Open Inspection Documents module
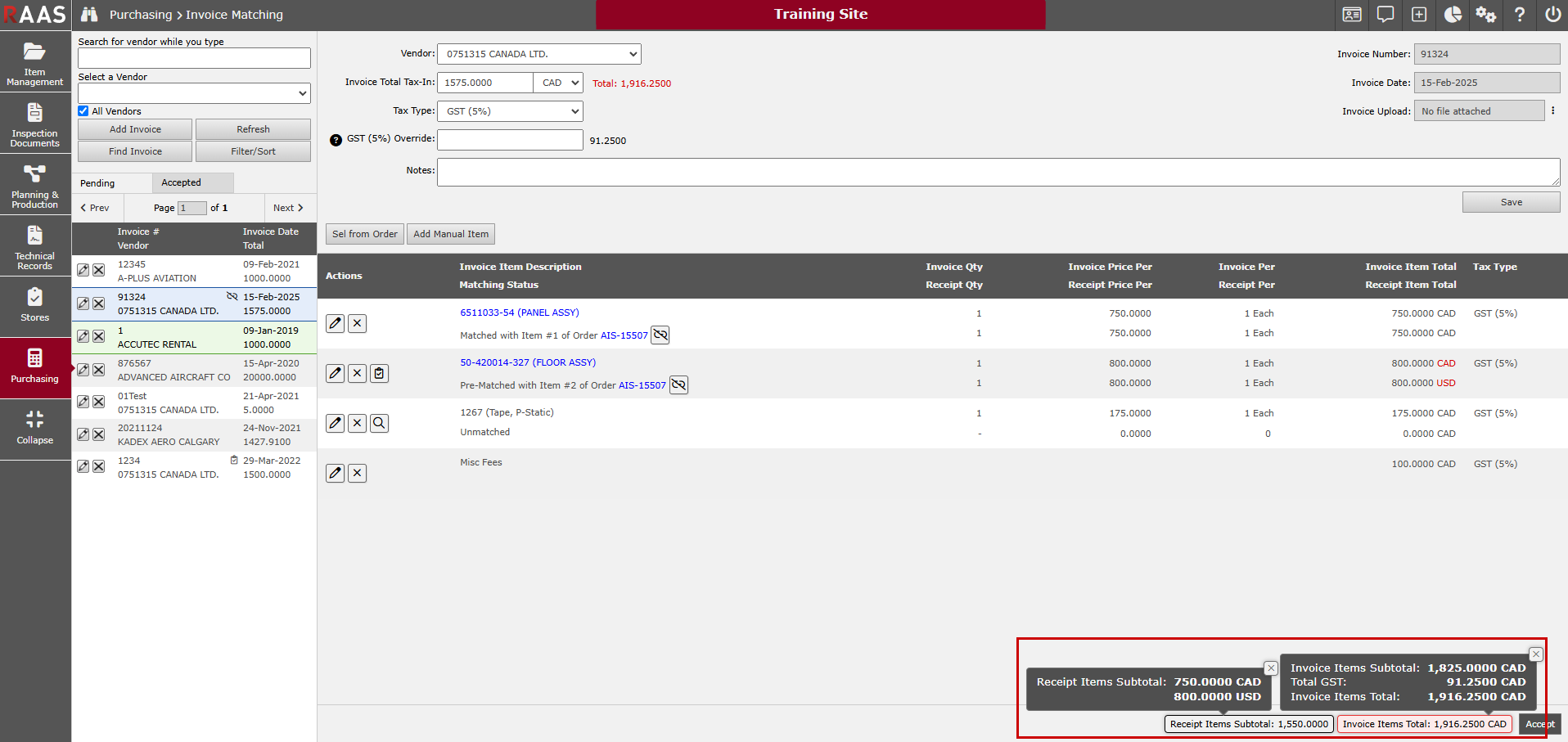 pos(34,124)
